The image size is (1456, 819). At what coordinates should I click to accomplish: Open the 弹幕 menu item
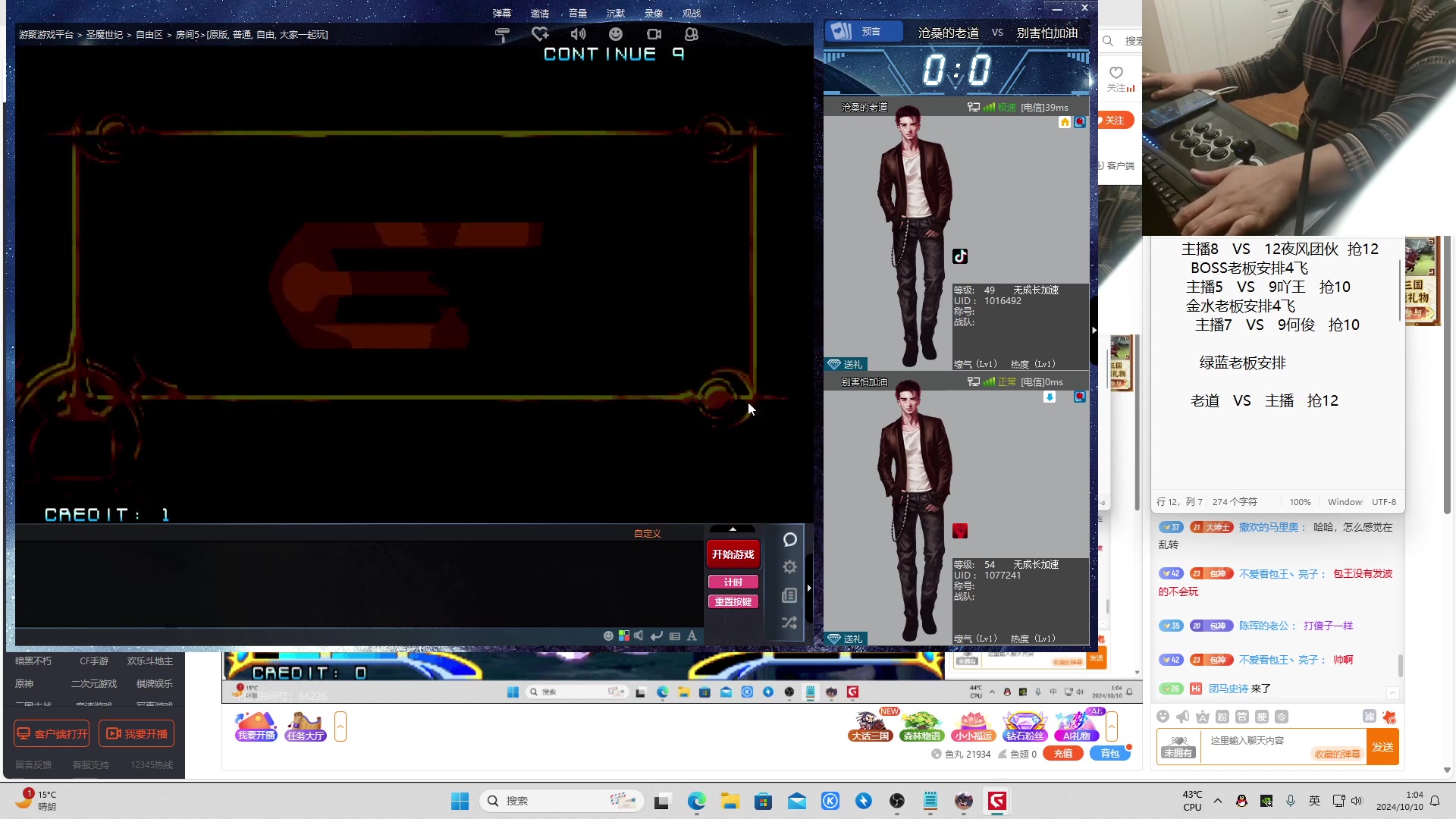(x=502, y=14)
